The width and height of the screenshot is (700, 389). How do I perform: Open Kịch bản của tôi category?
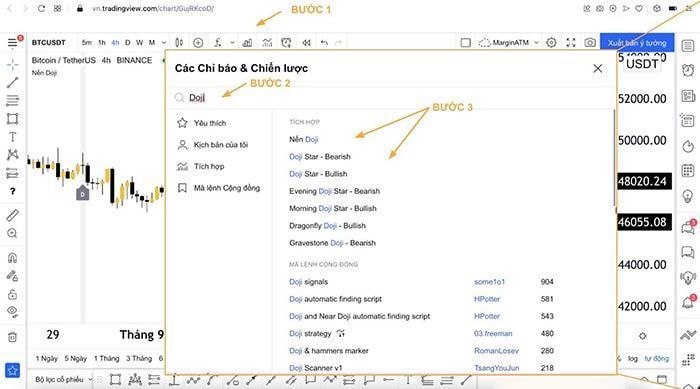[212, 145]
